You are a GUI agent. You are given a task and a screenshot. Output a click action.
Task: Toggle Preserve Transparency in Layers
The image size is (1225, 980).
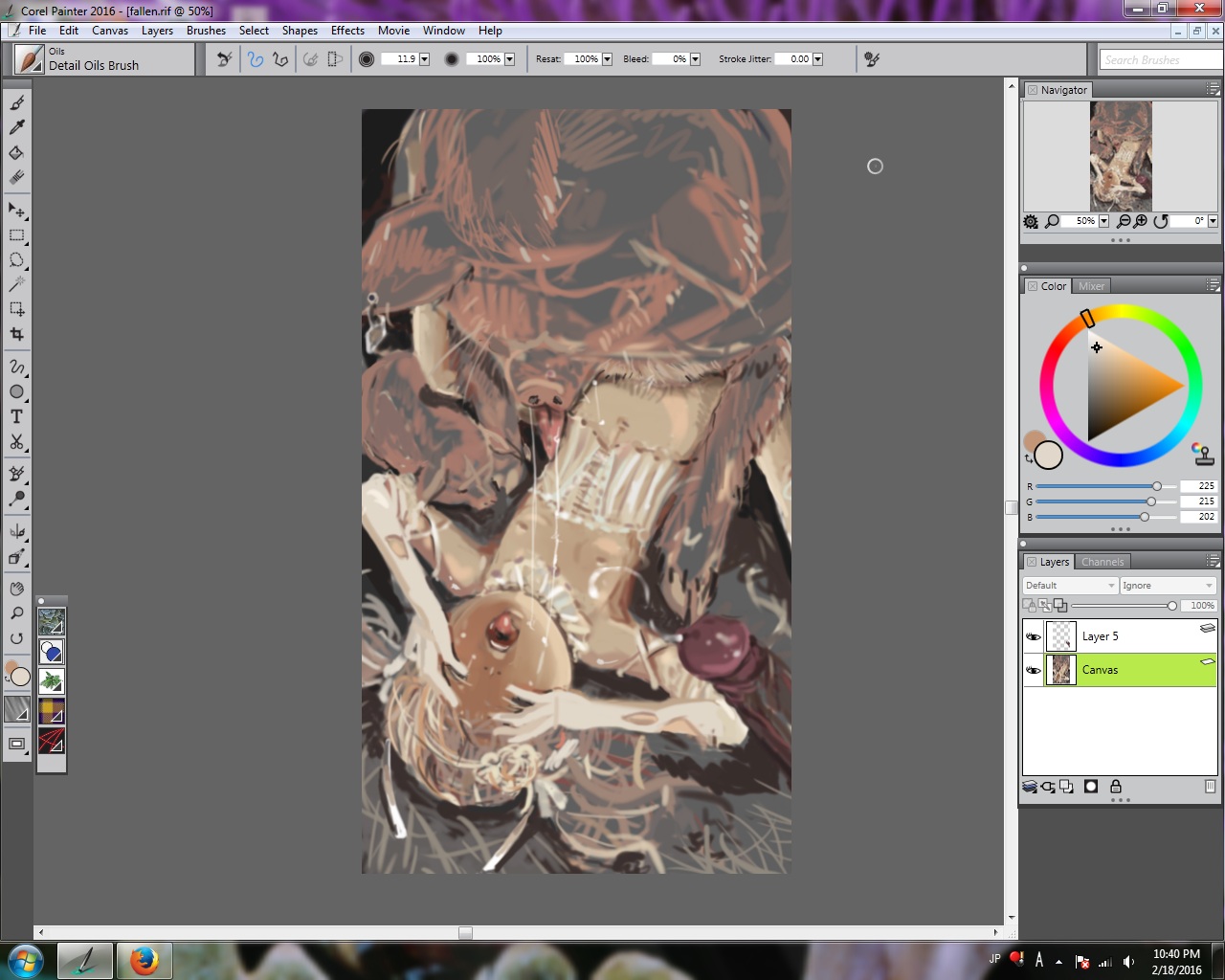(x=1029, y=605)
